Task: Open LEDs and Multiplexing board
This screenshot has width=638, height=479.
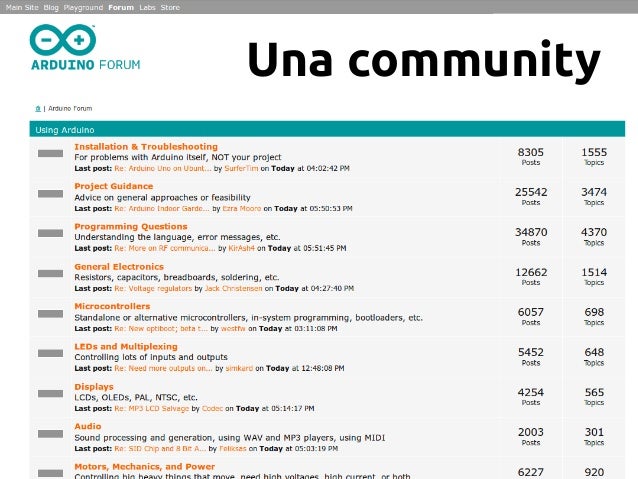Action: click(x=126, y=346)
